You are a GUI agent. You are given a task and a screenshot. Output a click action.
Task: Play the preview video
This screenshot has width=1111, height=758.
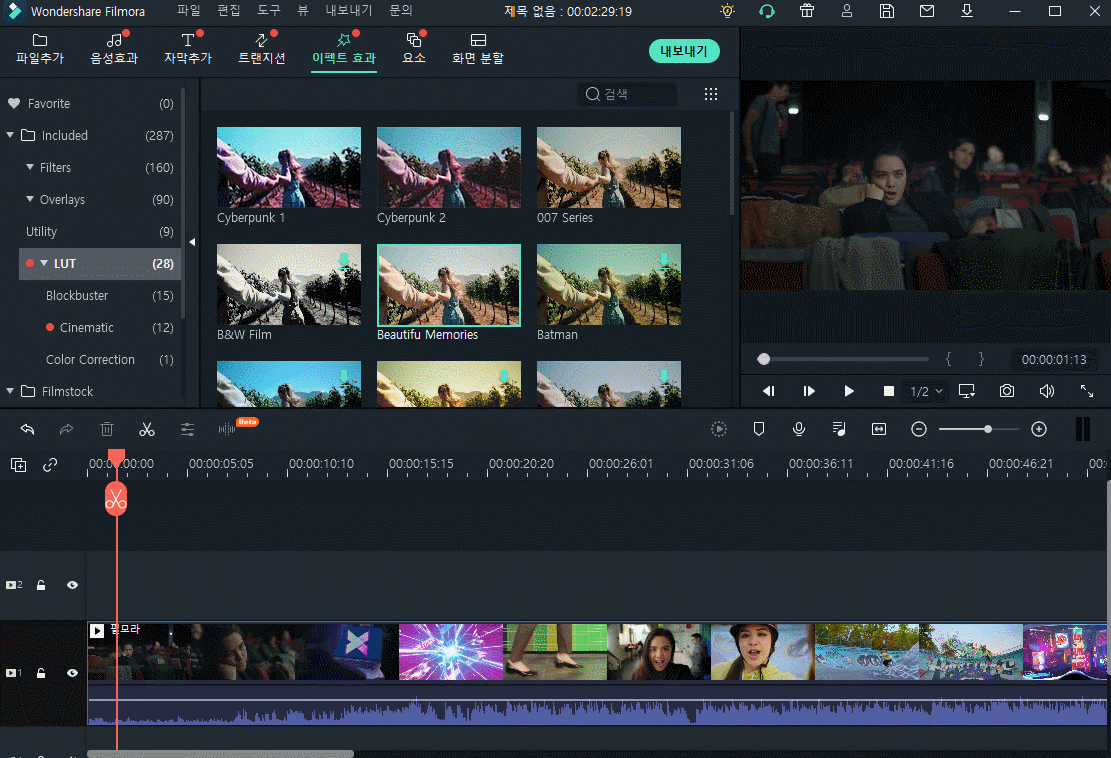click(x=848, y=391)
